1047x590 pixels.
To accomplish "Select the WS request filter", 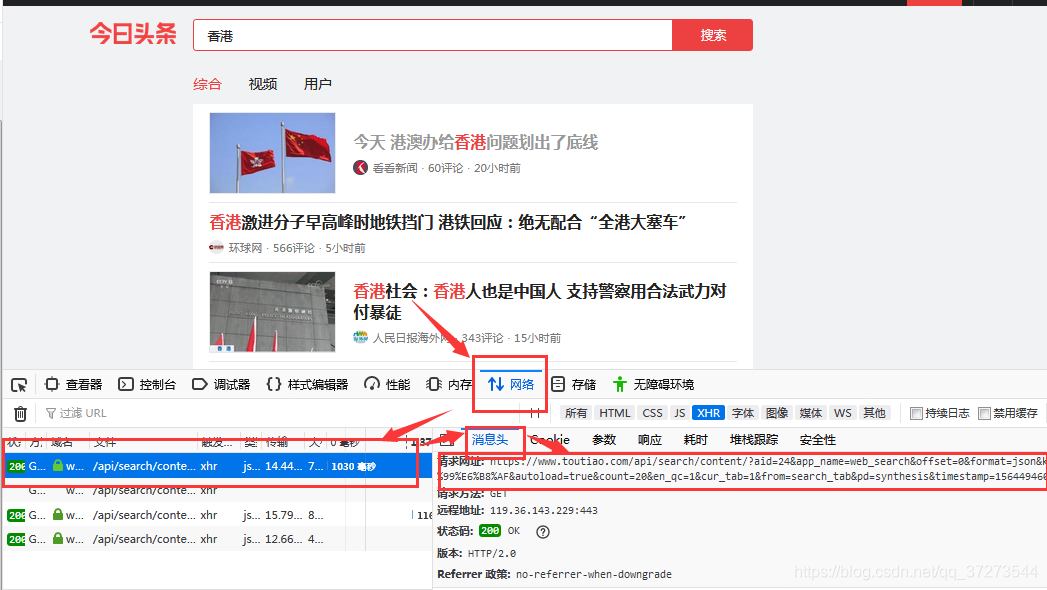I will 843,413.
